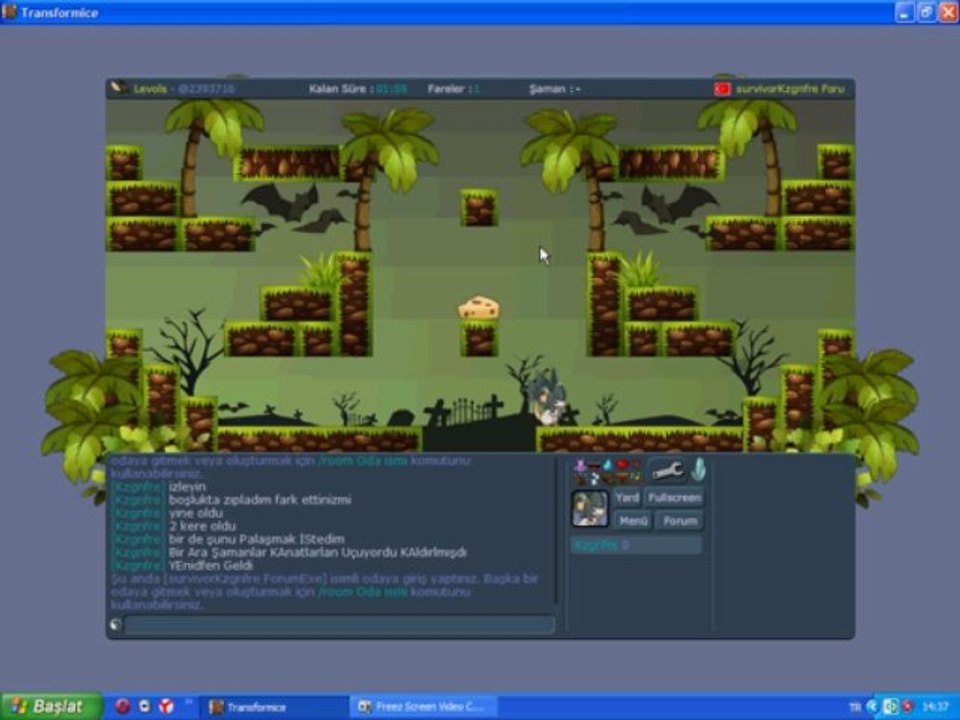Click the chat channel icon beside input
This screenshot has height=720, width=960.
click(x=116, y=624)
